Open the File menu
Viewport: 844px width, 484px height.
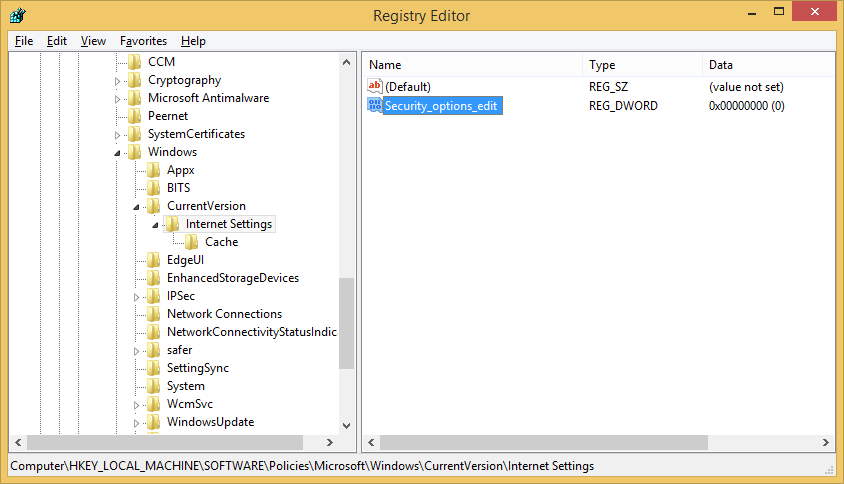pyautogui.click(x=24, y=41)
